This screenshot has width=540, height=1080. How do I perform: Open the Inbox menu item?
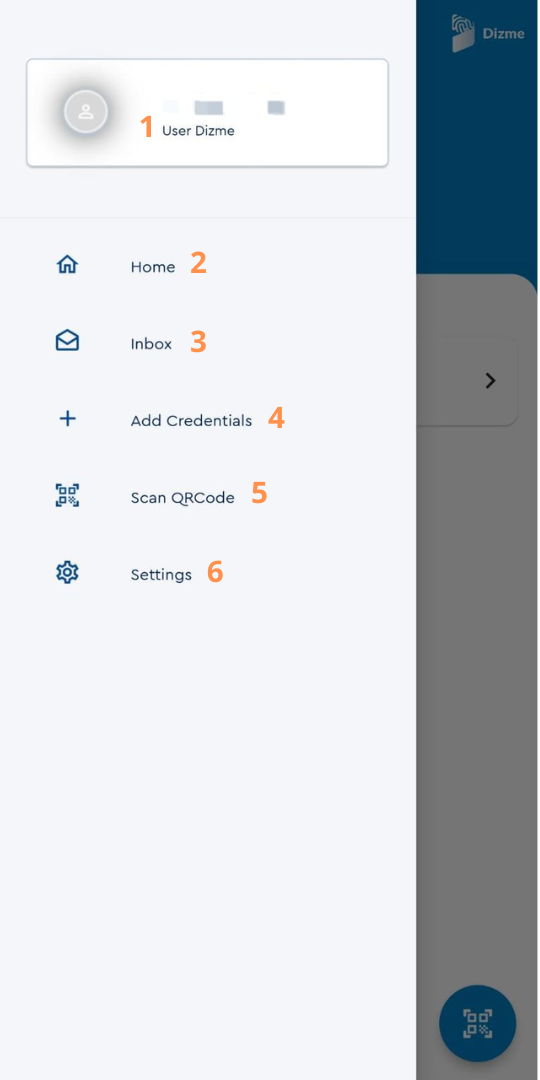(x=152, y=344)
